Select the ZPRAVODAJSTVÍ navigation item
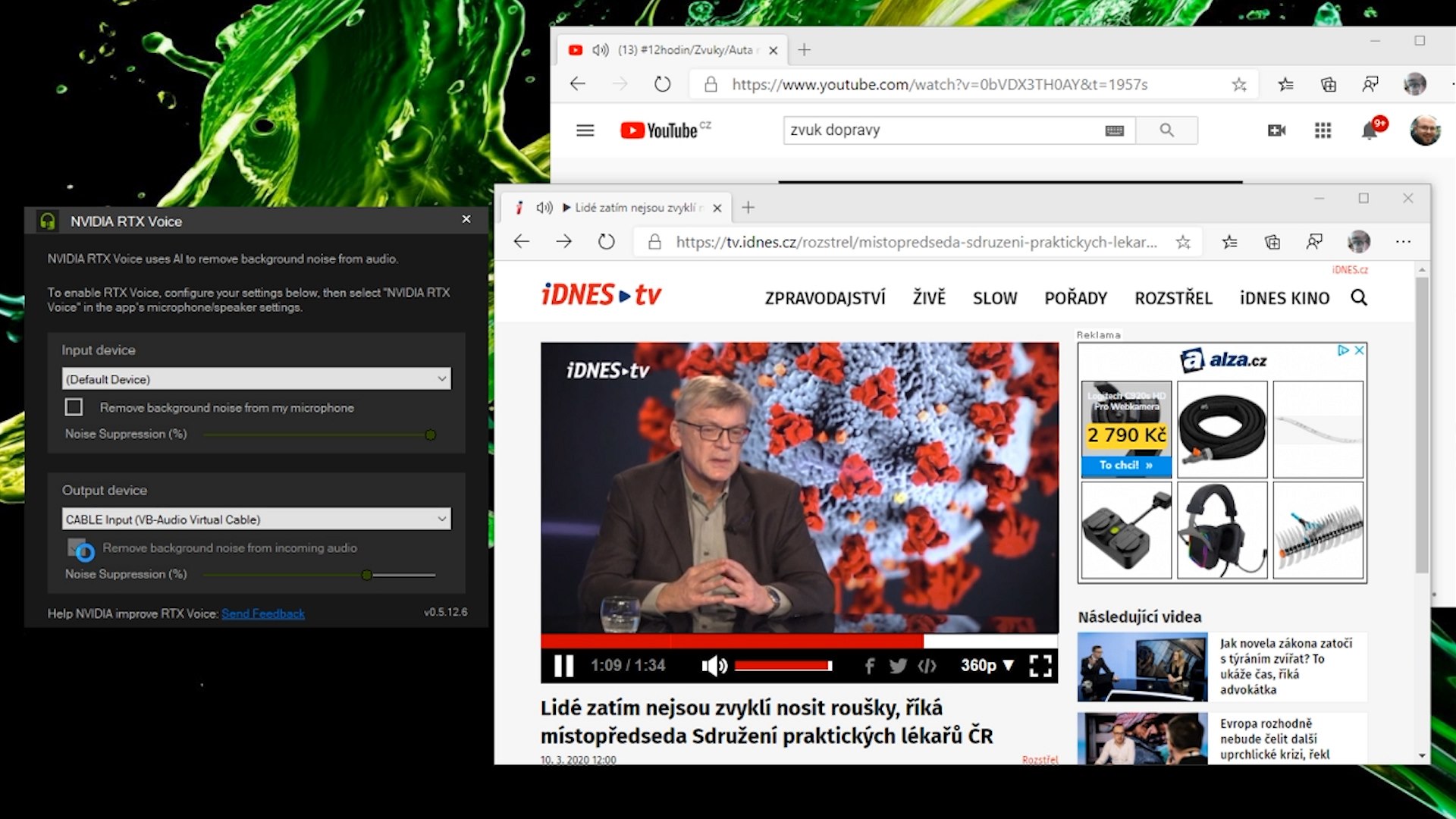This screenshot has height=819, width=1456. (x=824, y=298)
